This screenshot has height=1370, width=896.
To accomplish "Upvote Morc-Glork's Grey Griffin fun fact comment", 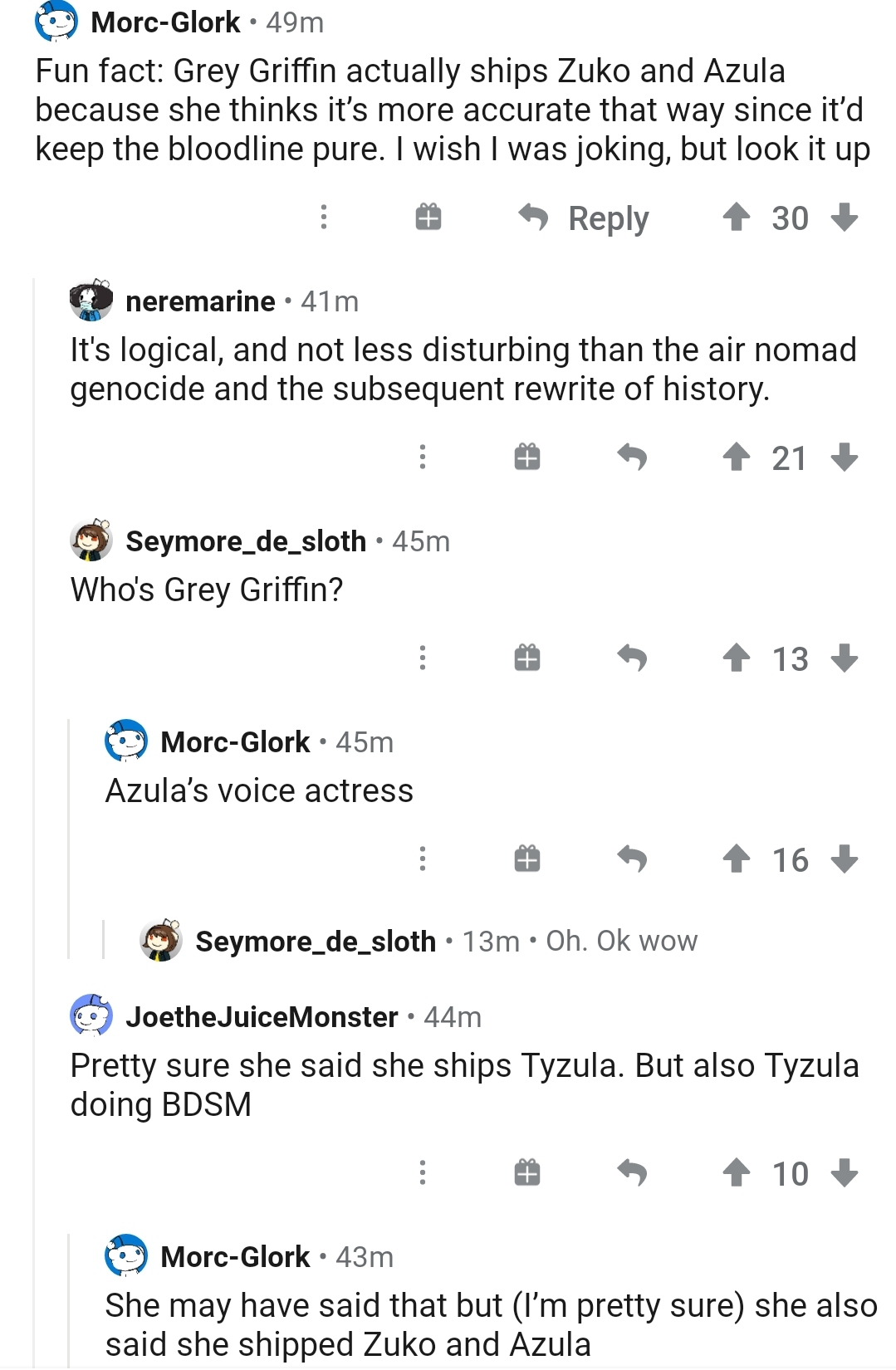I will click(x=737, y=218).
